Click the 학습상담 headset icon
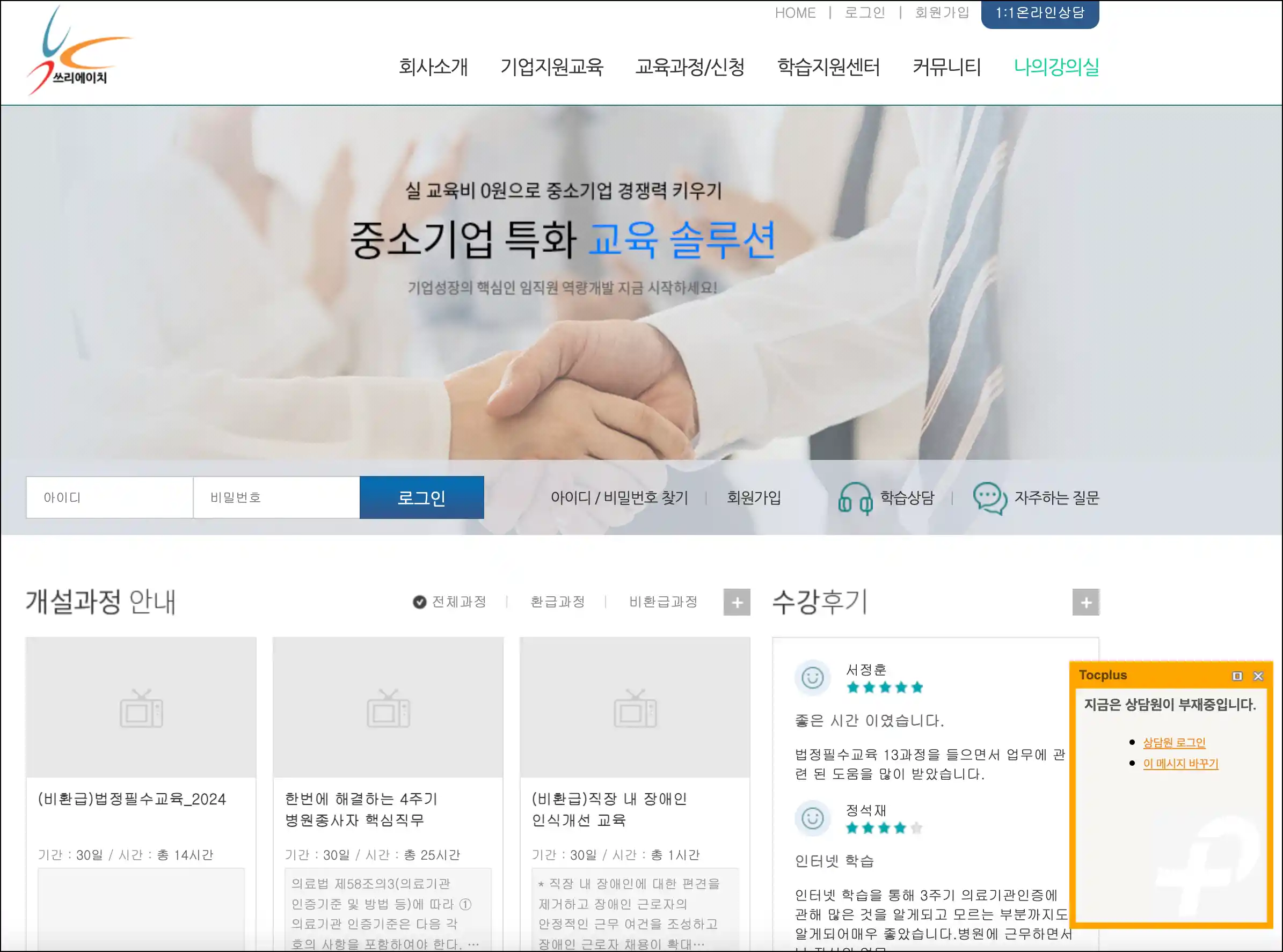The image size is (1283, 952). [855, 499]
